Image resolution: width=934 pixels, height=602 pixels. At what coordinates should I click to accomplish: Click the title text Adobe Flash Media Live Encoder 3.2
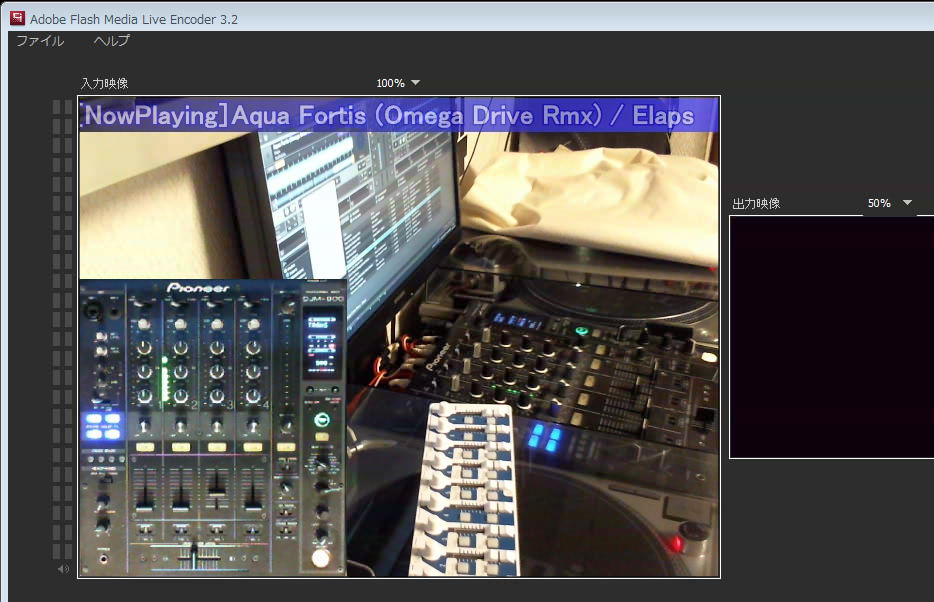(134, 19)
